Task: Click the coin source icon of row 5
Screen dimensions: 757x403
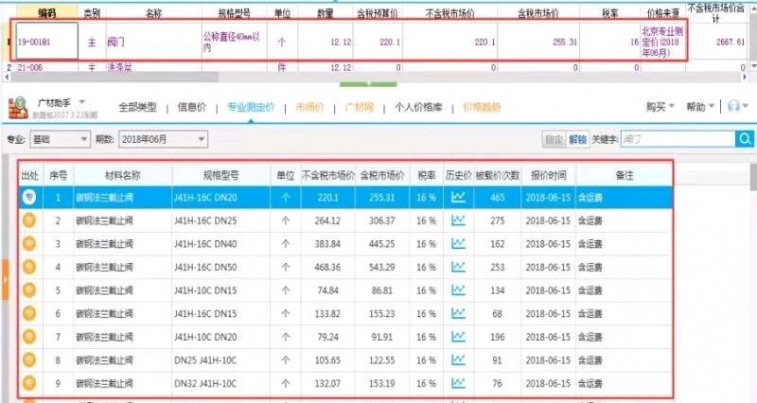Action: (x=29, y=290)
